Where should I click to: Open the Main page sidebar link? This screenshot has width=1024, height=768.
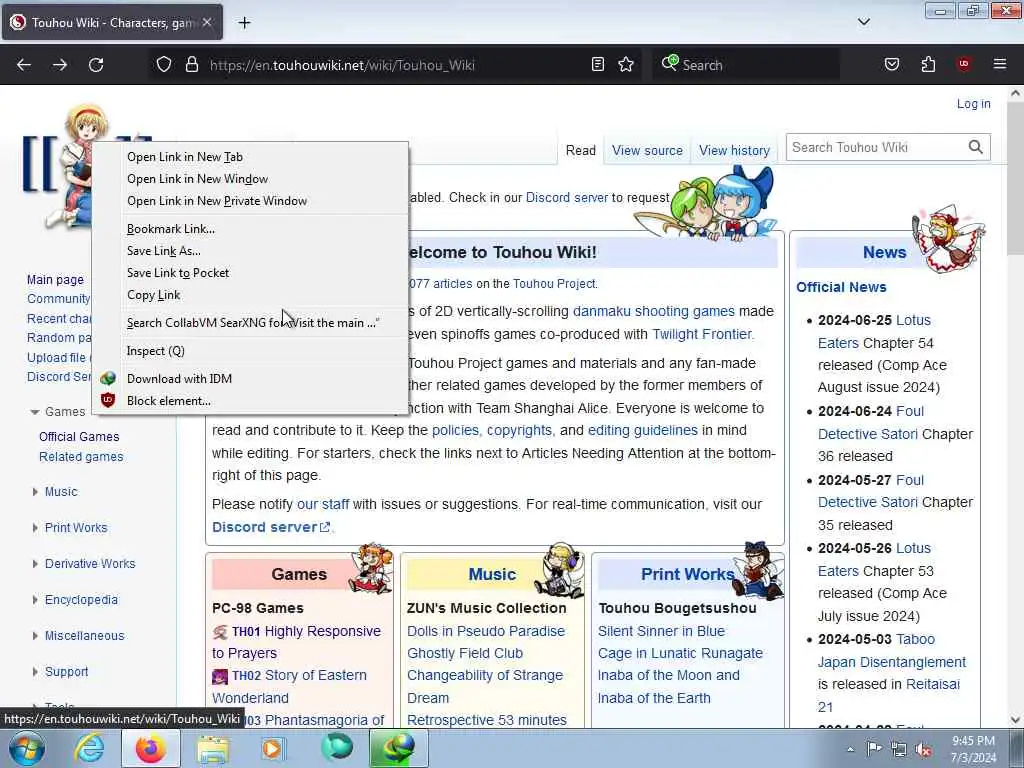[x=56, y=280]
